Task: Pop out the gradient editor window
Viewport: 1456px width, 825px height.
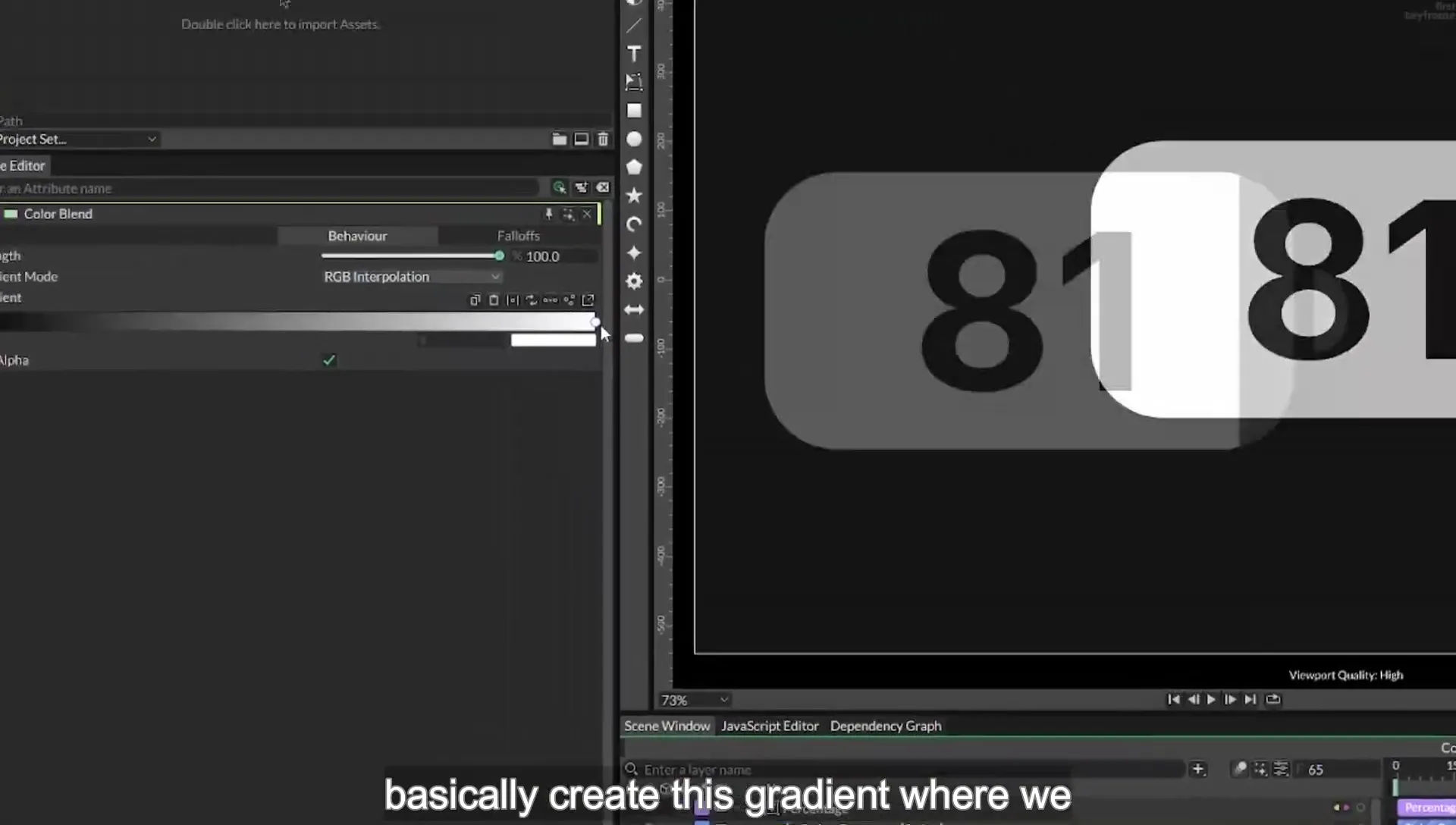Action: 588,300
